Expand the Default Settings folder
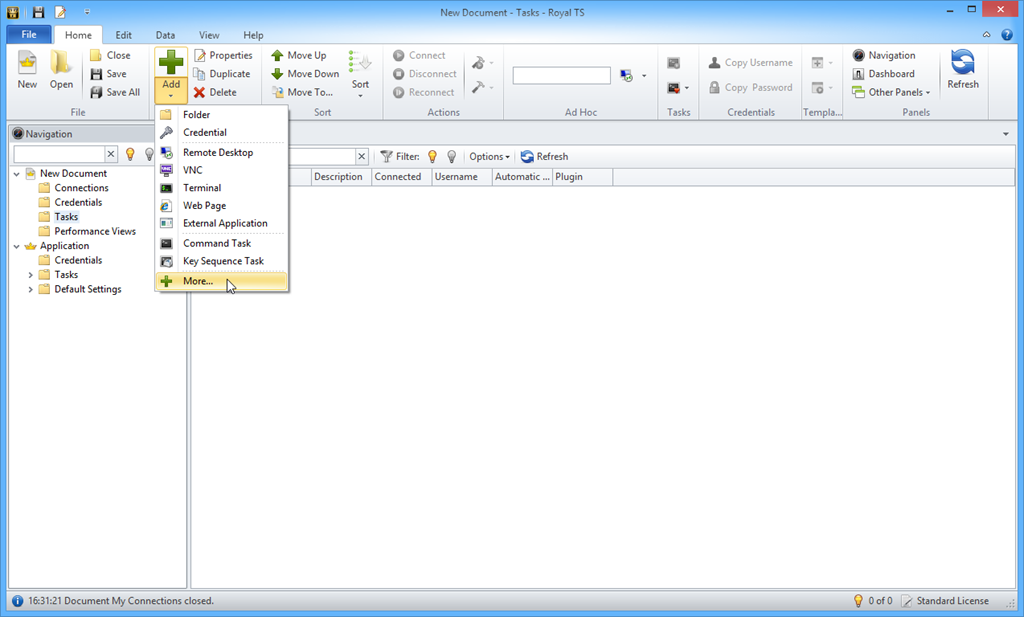 tap(31, 289)
